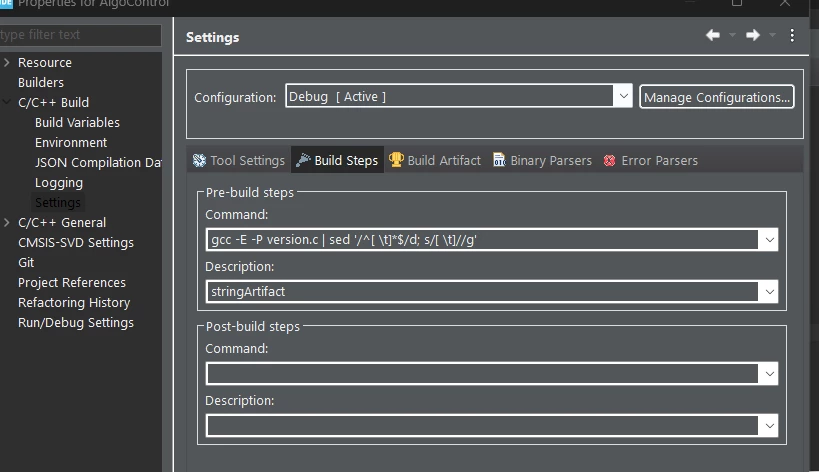Open the Environment page
Screen dimensions: 819x472
pyautogui.click(x=71, y=143)
